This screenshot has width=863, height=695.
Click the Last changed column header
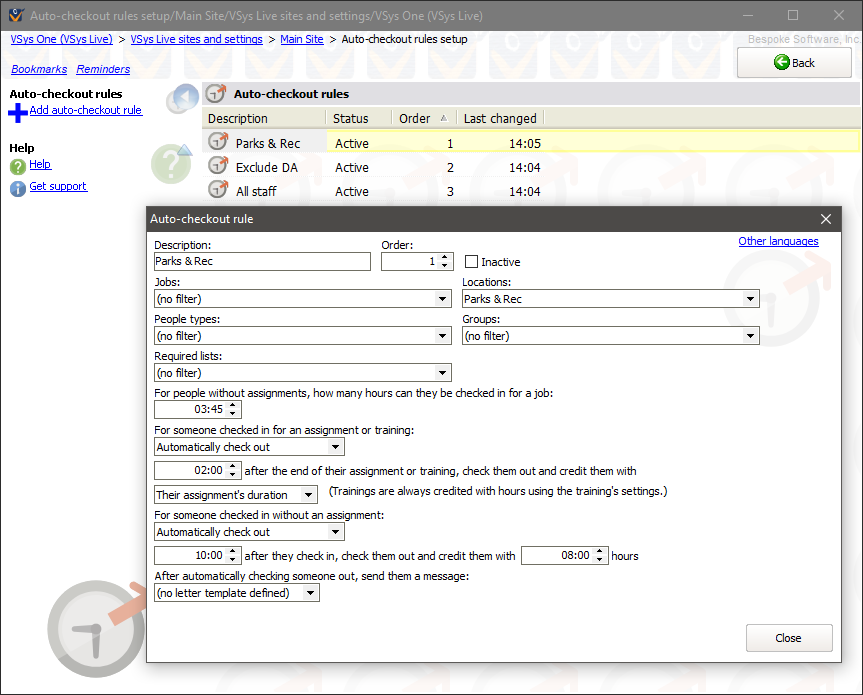[x=500, y=118]
